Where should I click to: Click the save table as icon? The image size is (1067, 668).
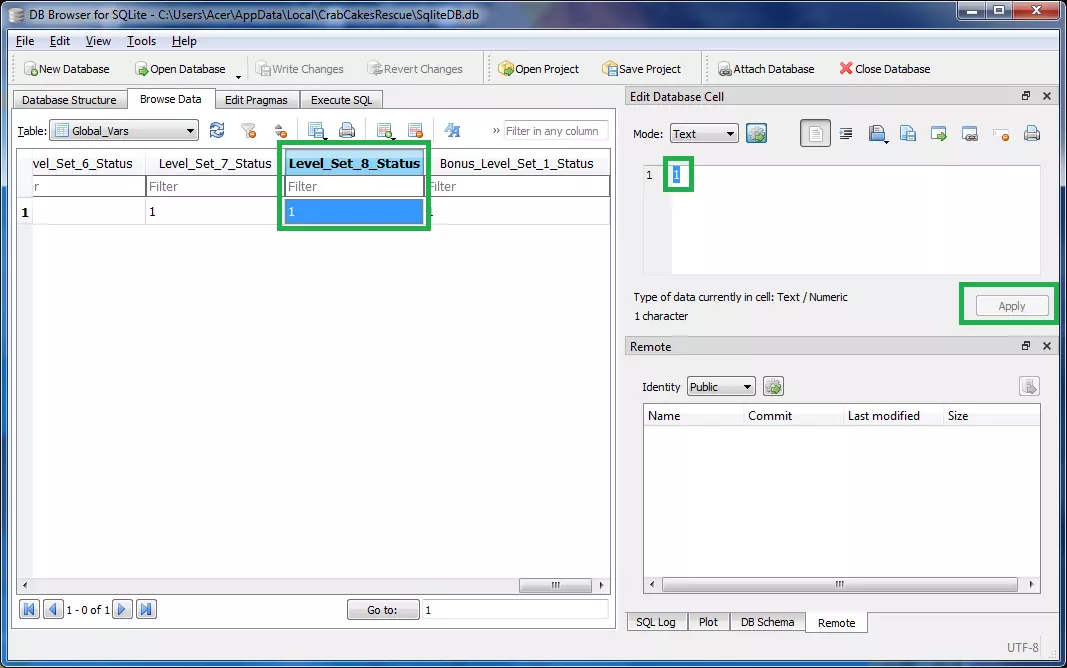click(x=316, y=130)
